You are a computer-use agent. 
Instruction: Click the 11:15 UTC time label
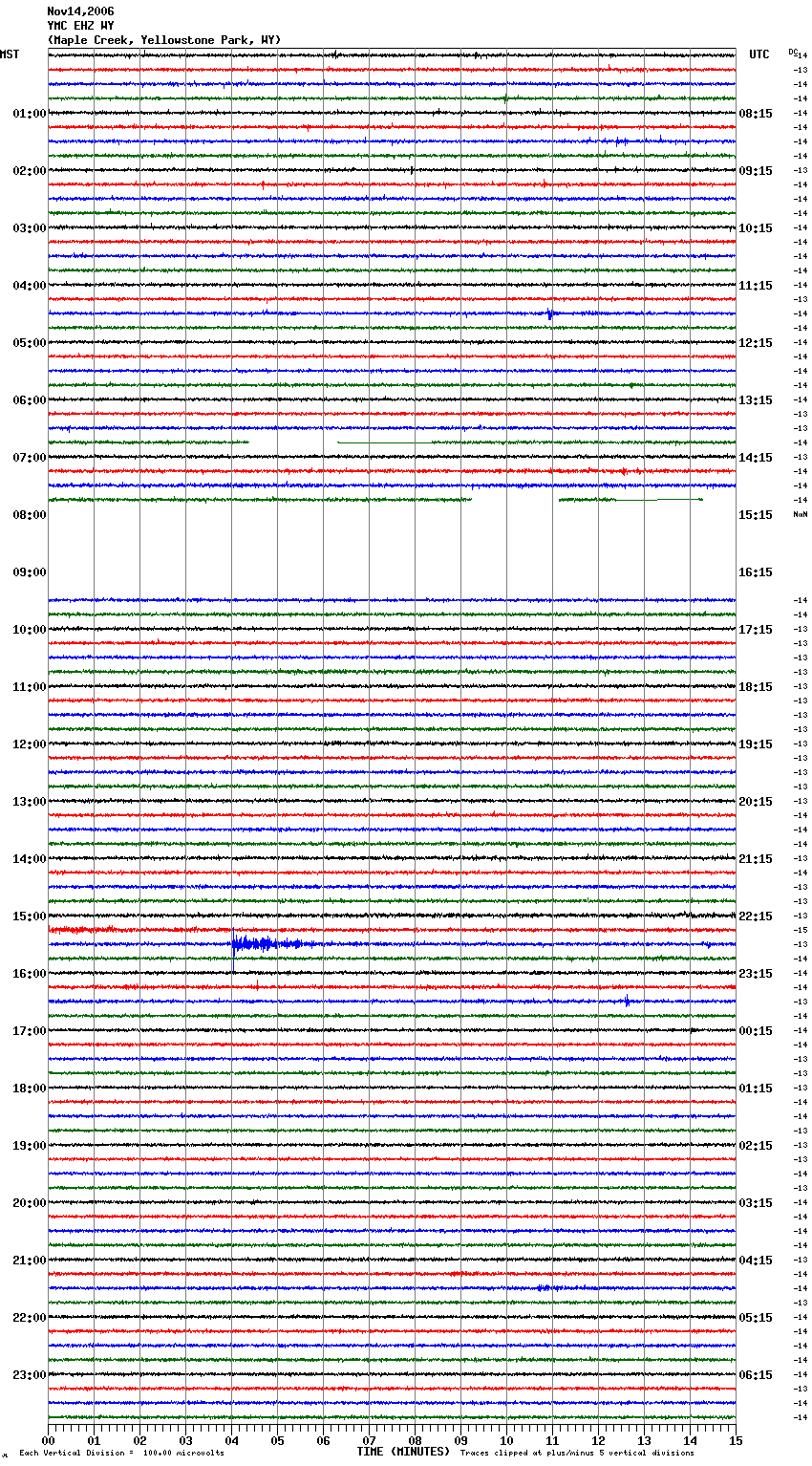[756, 286]
